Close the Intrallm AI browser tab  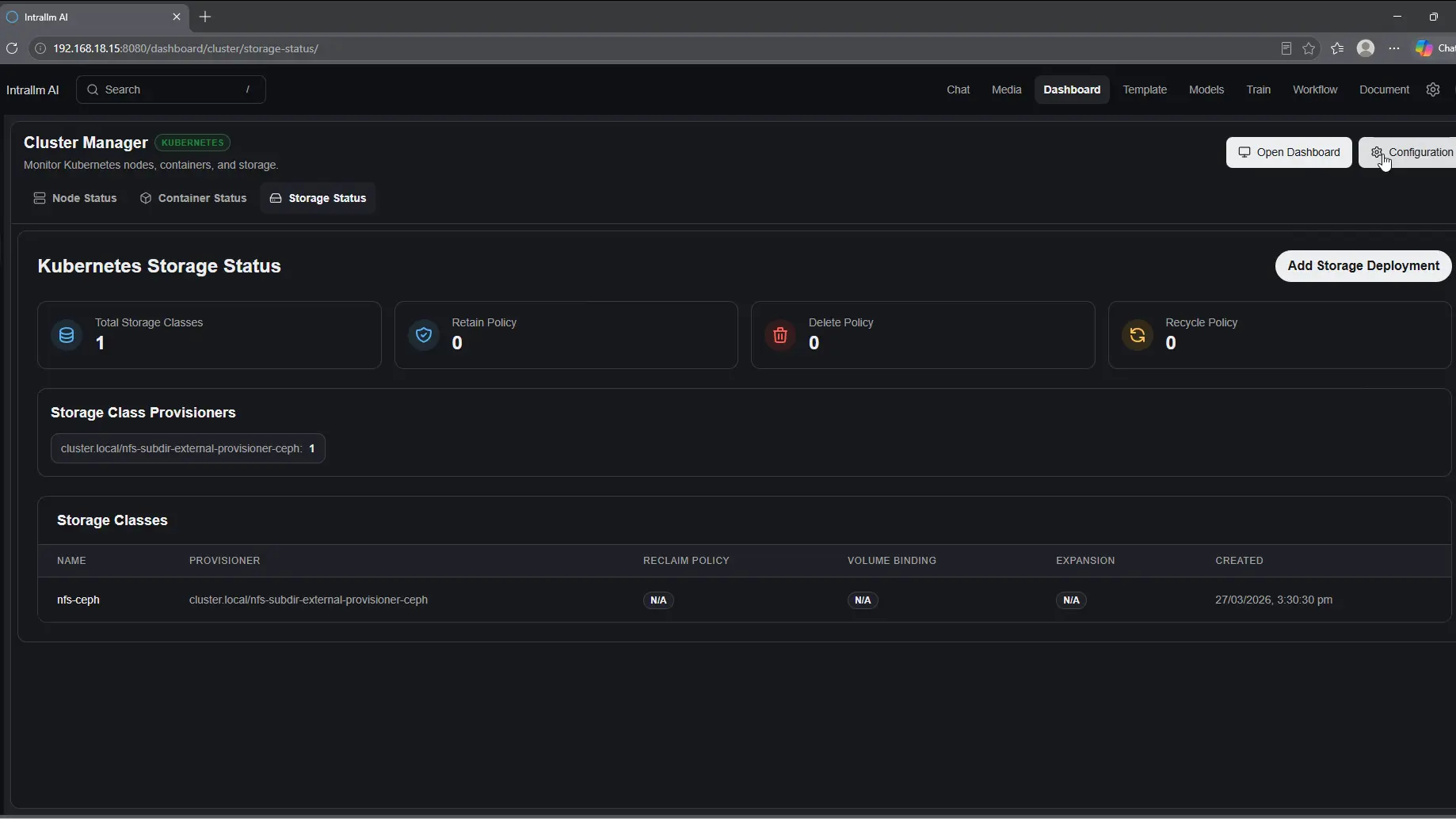tap(177, 17)
